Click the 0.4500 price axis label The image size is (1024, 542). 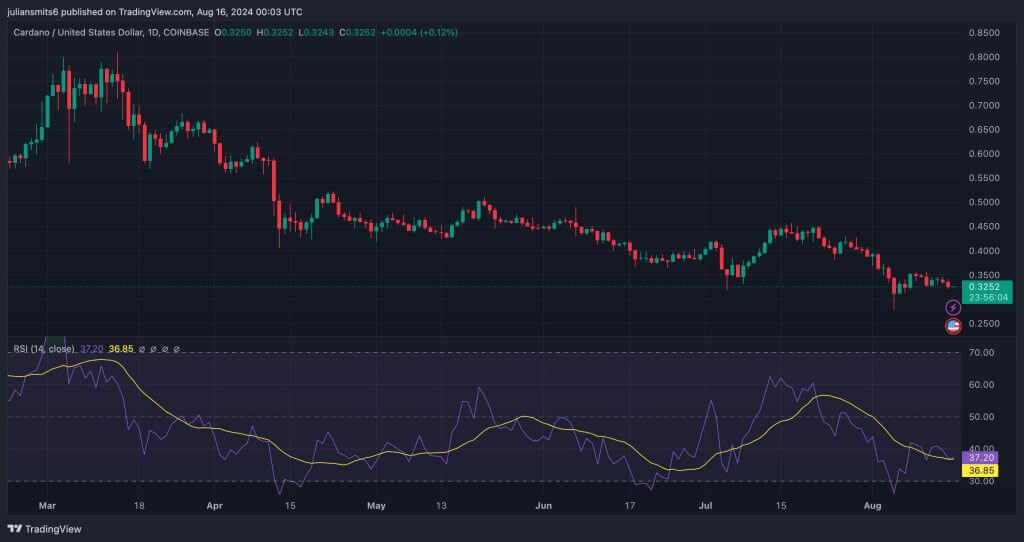[x=984, y=227]
